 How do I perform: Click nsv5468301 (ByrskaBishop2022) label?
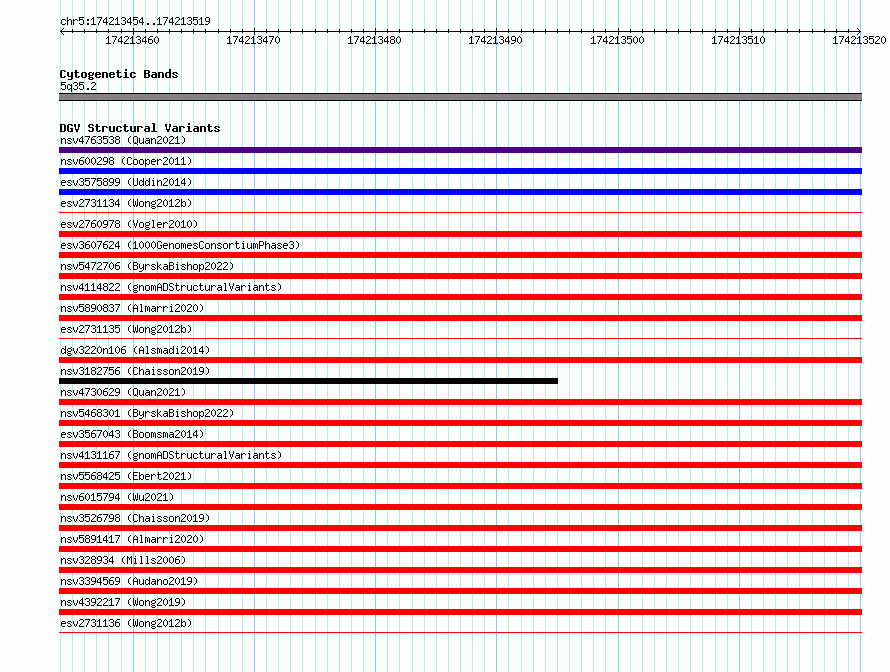(147, 413)
